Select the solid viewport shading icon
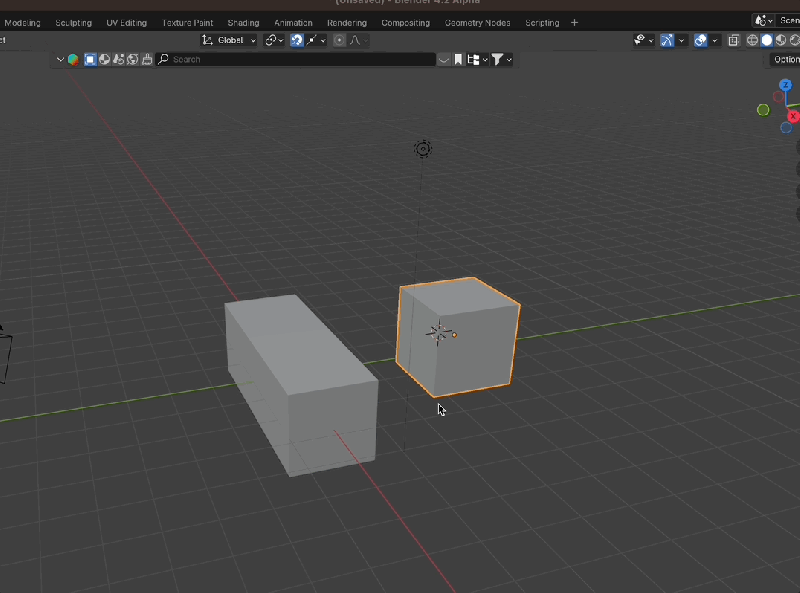This screenshot has width=800, height=593. coord(766,40)
